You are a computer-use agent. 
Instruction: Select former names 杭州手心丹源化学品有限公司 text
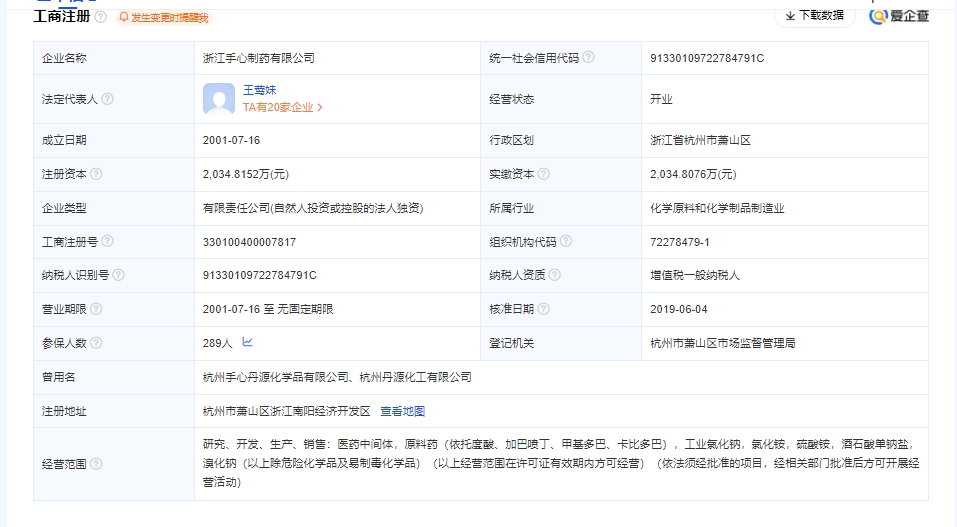tap(275, 377)
